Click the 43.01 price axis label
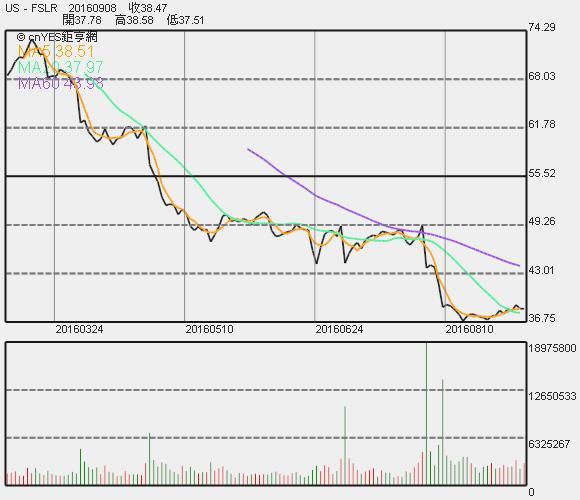580x500 pixels. point(542,270)
